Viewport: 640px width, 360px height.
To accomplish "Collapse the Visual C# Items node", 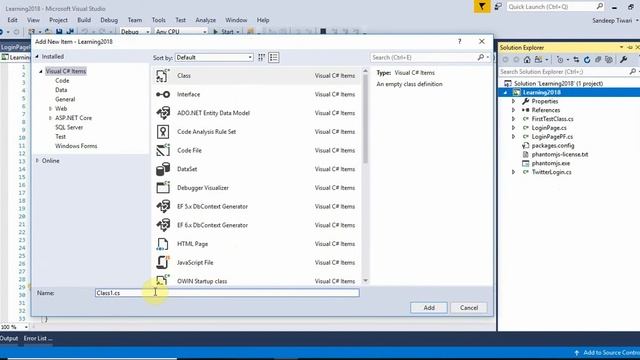I will [x=41, y=71].
